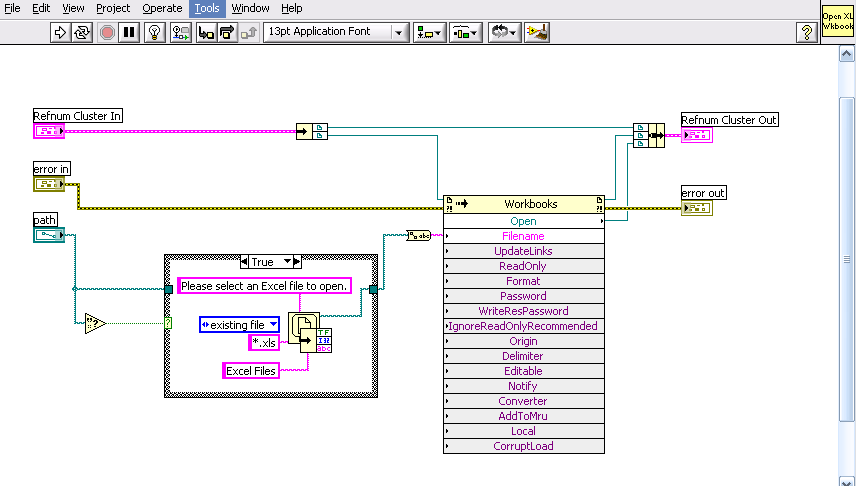Click the Format parameter row
The height and width of the screenshot is (486, 856).
pyautogui.click(x=524, y=281)
